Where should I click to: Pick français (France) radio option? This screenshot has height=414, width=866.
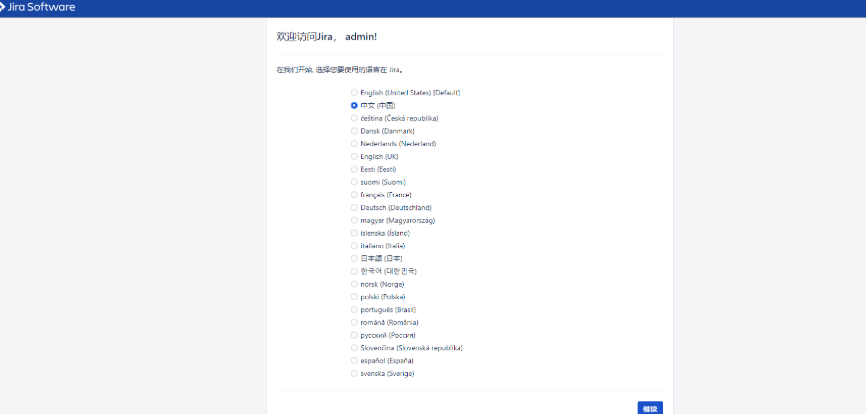pyautogui.click(x=355, y=194)
